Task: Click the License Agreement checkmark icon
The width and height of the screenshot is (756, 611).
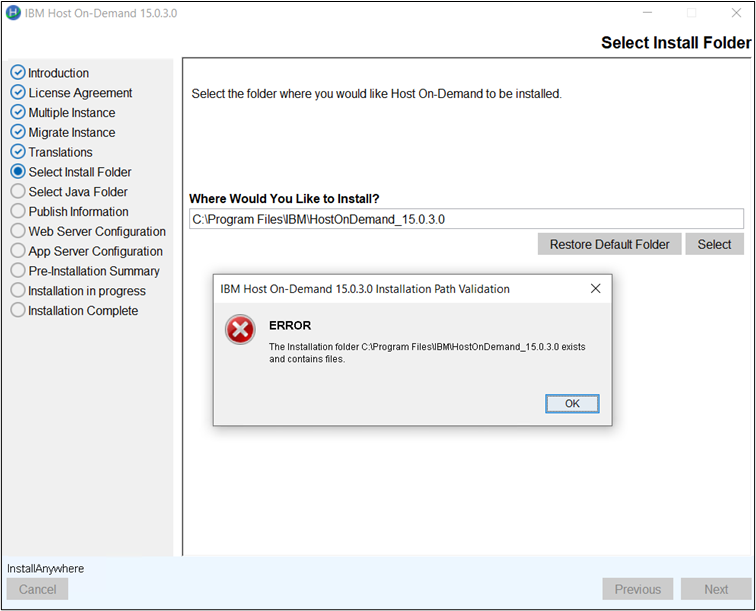Action: 17,93
